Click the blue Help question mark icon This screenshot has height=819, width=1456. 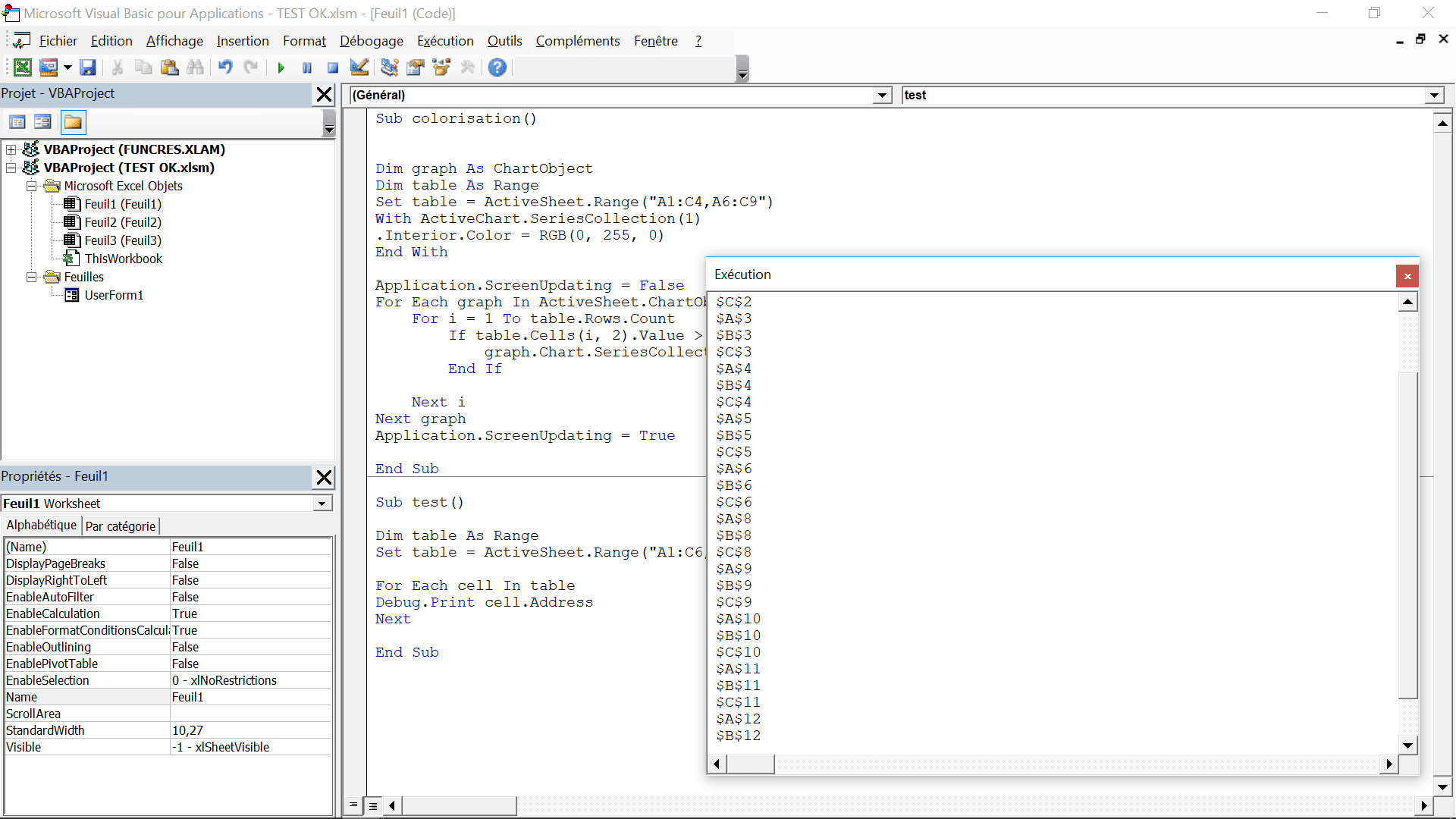pos(497,67)
